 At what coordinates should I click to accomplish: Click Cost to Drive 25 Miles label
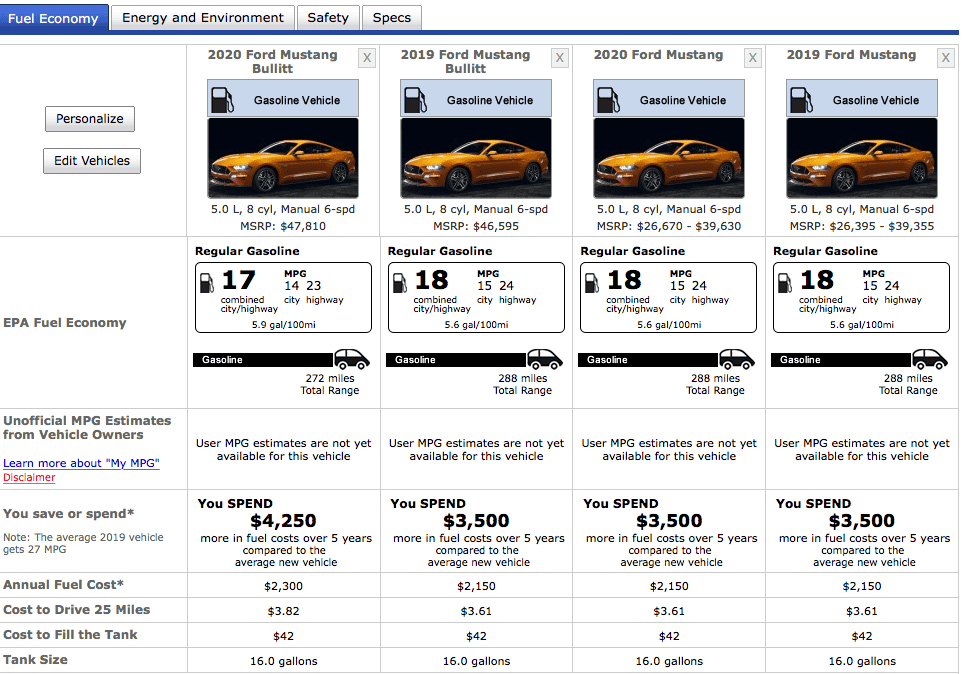point(77,609)
